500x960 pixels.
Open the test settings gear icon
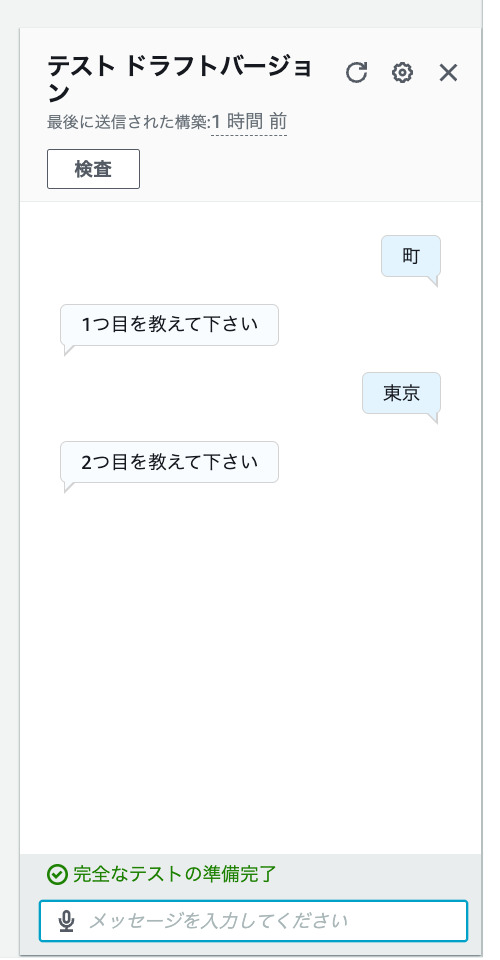click(x=402, y=73)
